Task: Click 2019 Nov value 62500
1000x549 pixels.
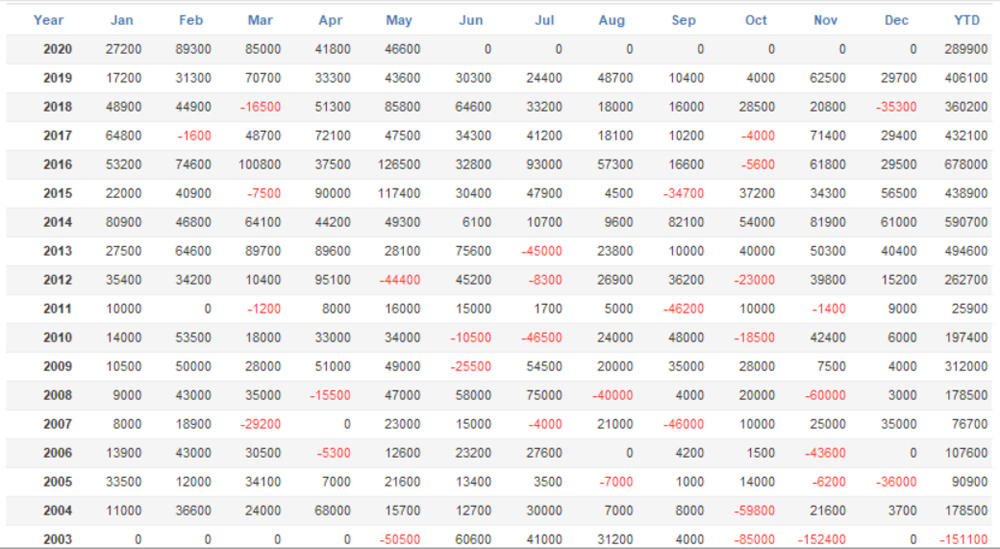Action: [828, 78]
